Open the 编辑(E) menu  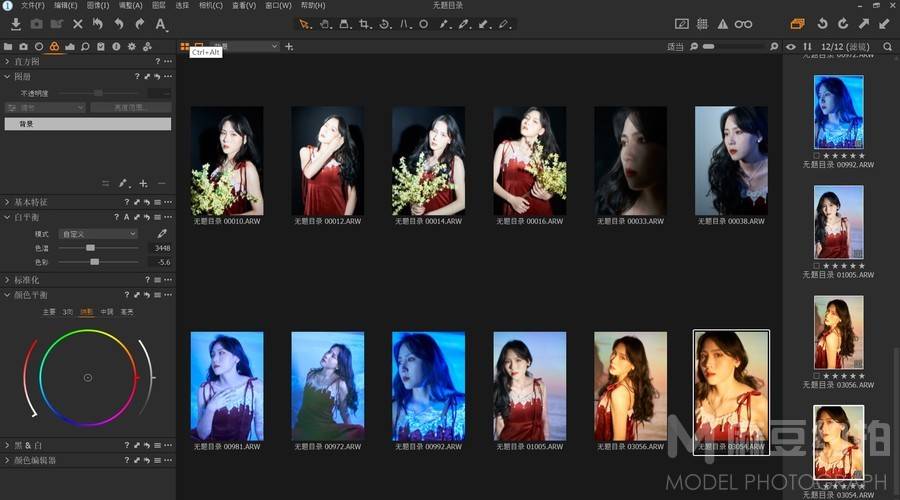(x=65, y=5)
